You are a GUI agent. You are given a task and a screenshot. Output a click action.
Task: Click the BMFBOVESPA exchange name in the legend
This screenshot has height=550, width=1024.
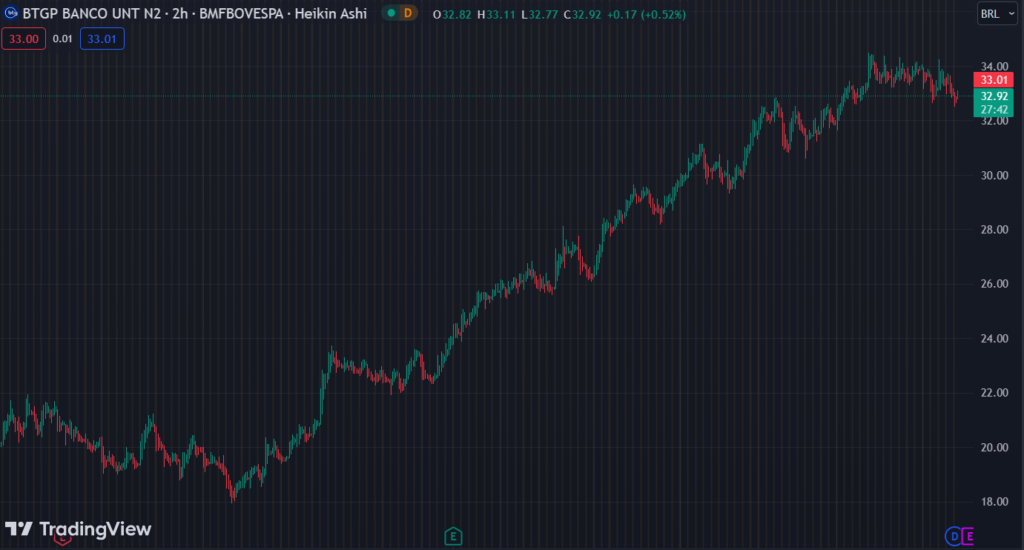coord(241,14)
